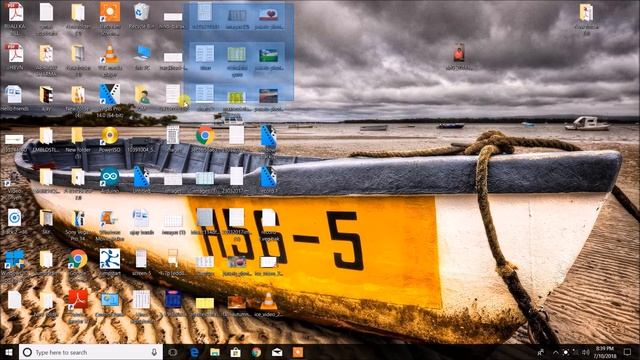Activate the Cortana microphone icon
Image resolution: width=640 pixels, height=360 pixels.
click(154, 352)
